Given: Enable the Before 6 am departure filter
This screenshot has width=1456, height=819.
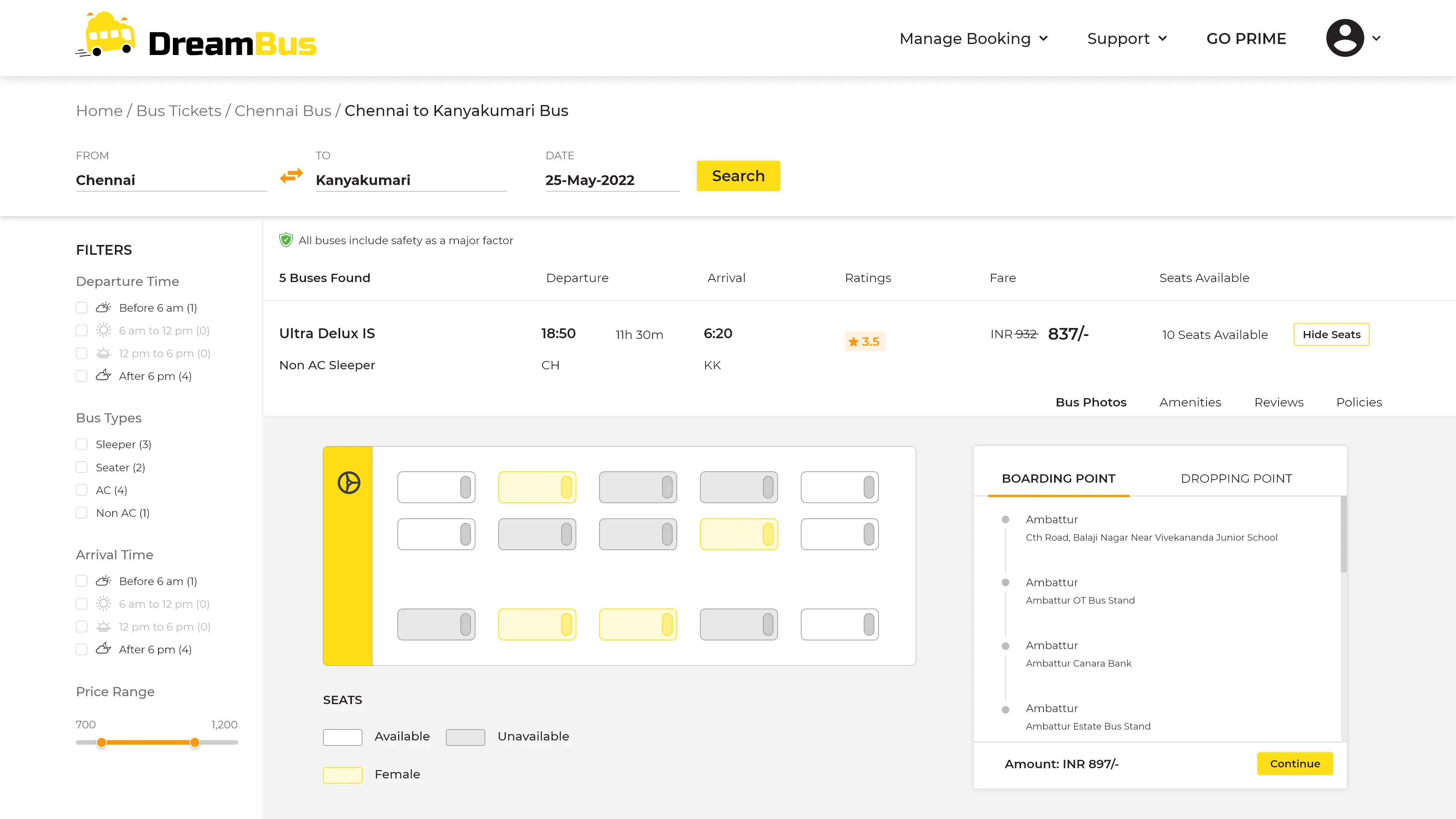Looking at the screenshot, I should 82,308.
